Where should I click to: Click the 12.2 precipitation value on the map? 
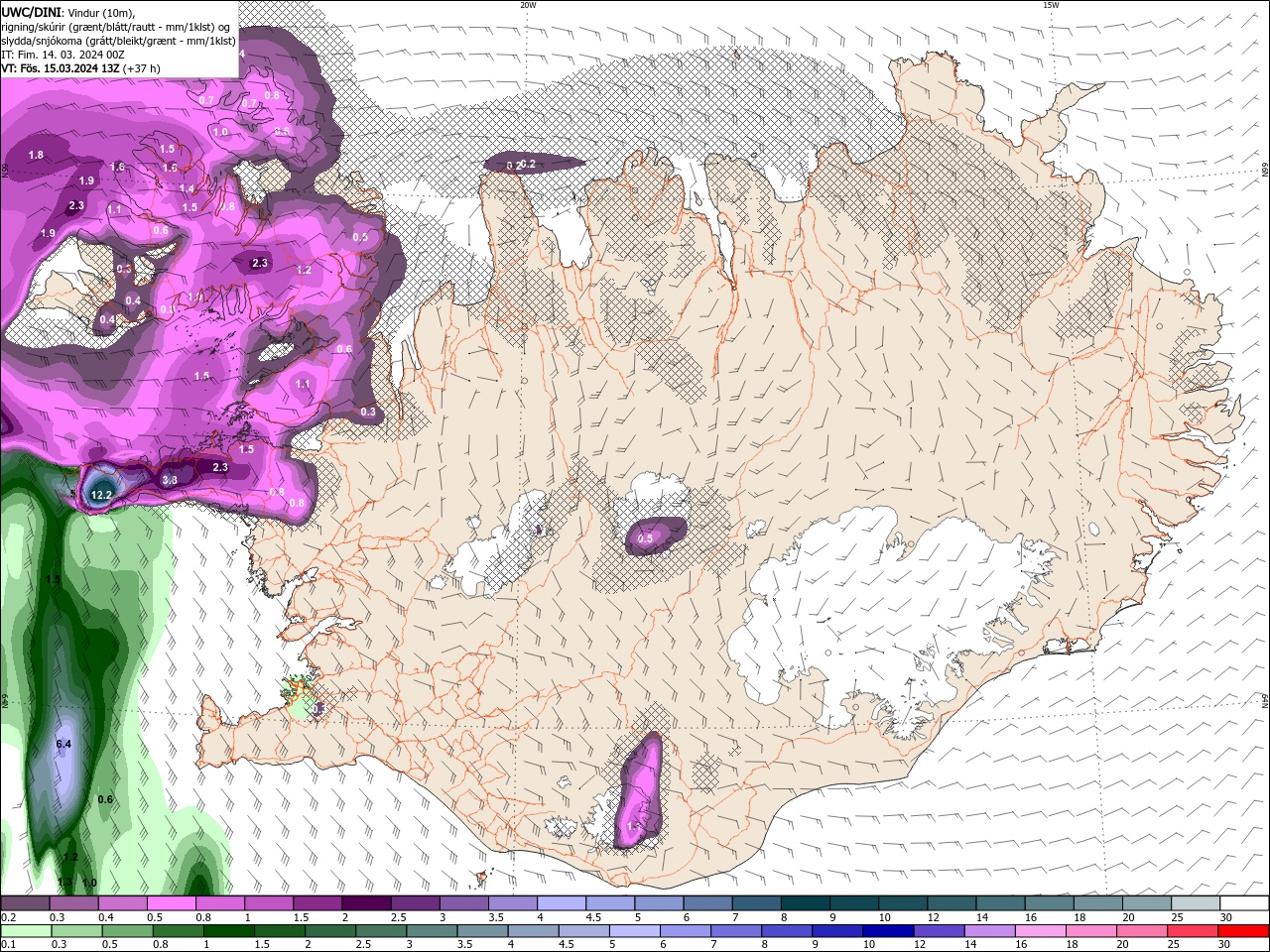(101, 494)
